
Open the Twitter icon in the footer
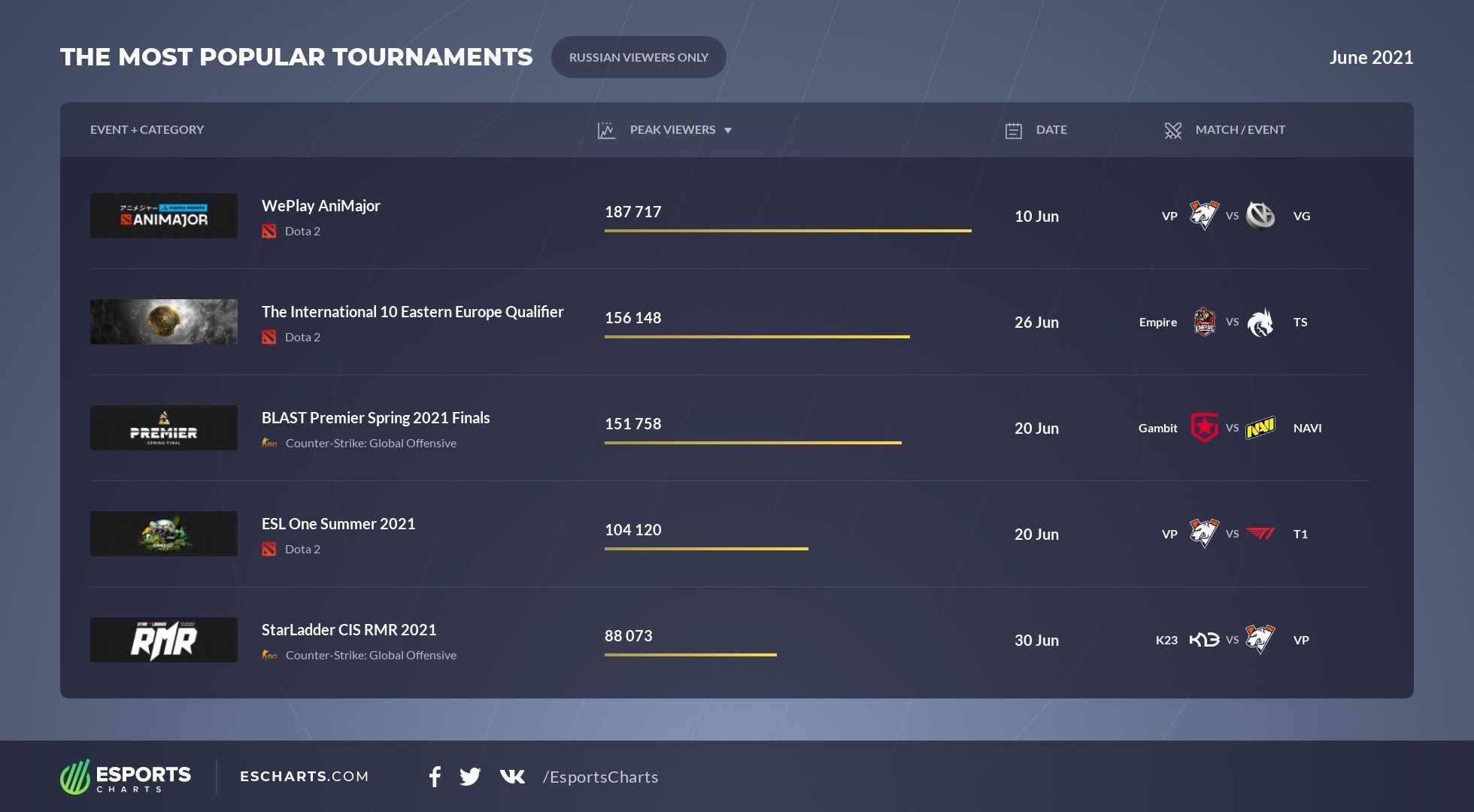(x=470, y=777)
